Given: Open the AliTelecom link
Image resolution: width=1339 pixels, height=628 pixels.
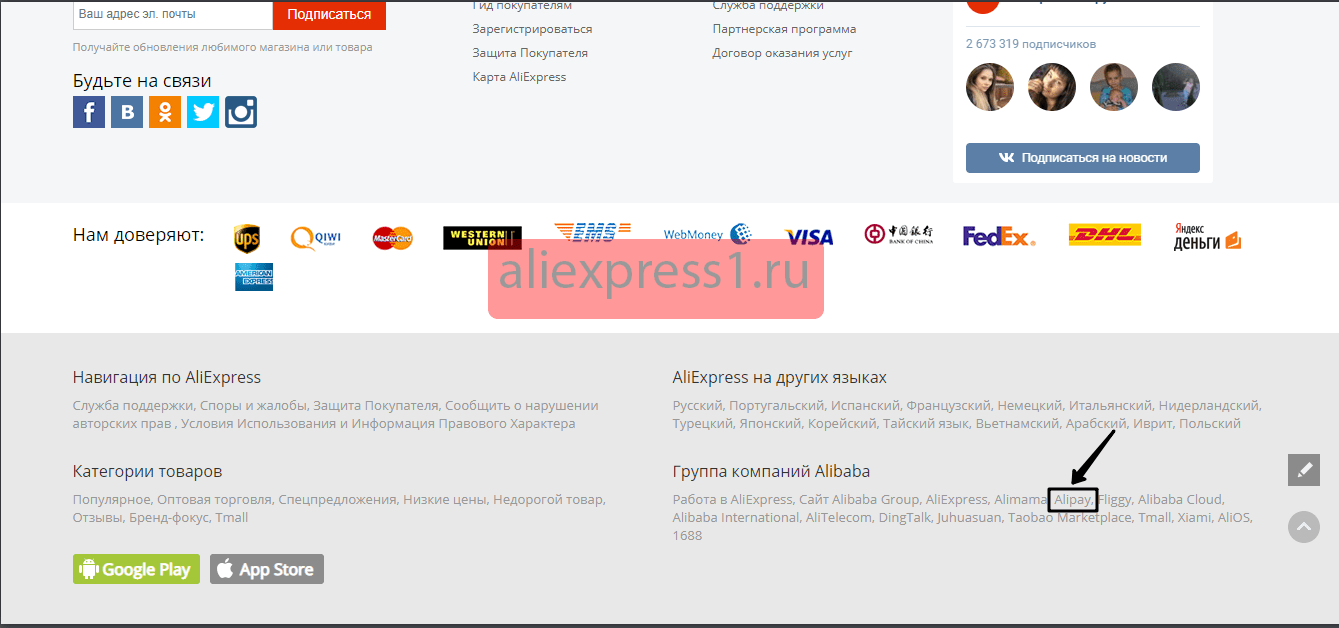Looking at the screenshot, I should point(841,518).
